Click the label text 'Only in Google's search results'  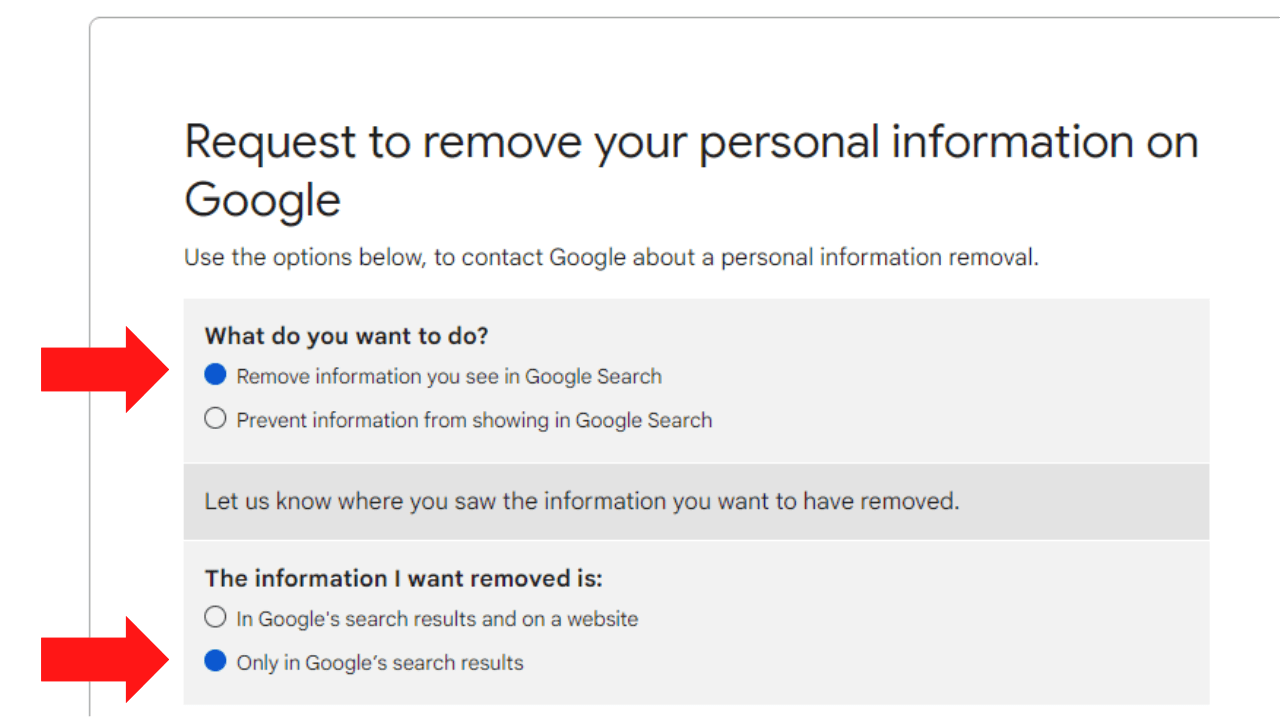[x=380, y=663]
